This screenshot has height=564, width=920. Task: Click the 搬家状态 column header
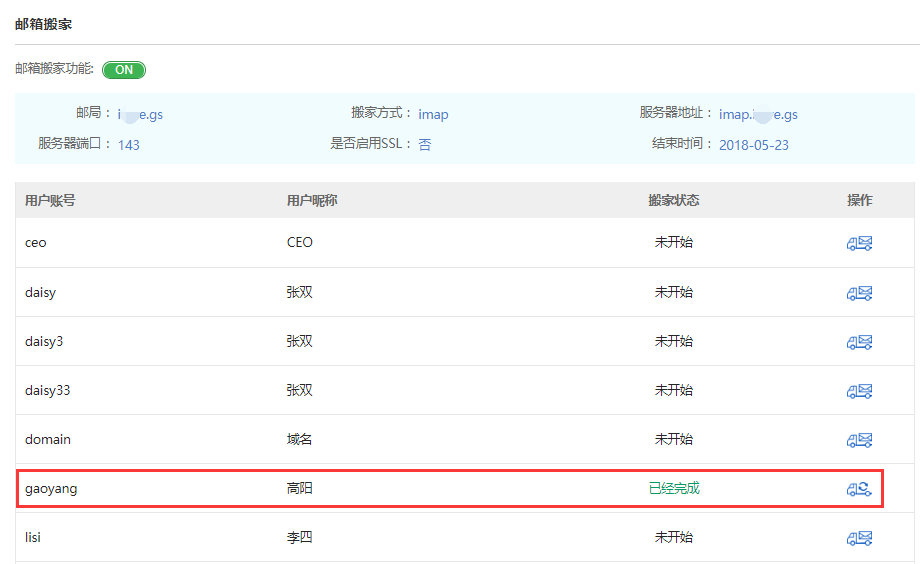tap(673, 200)
